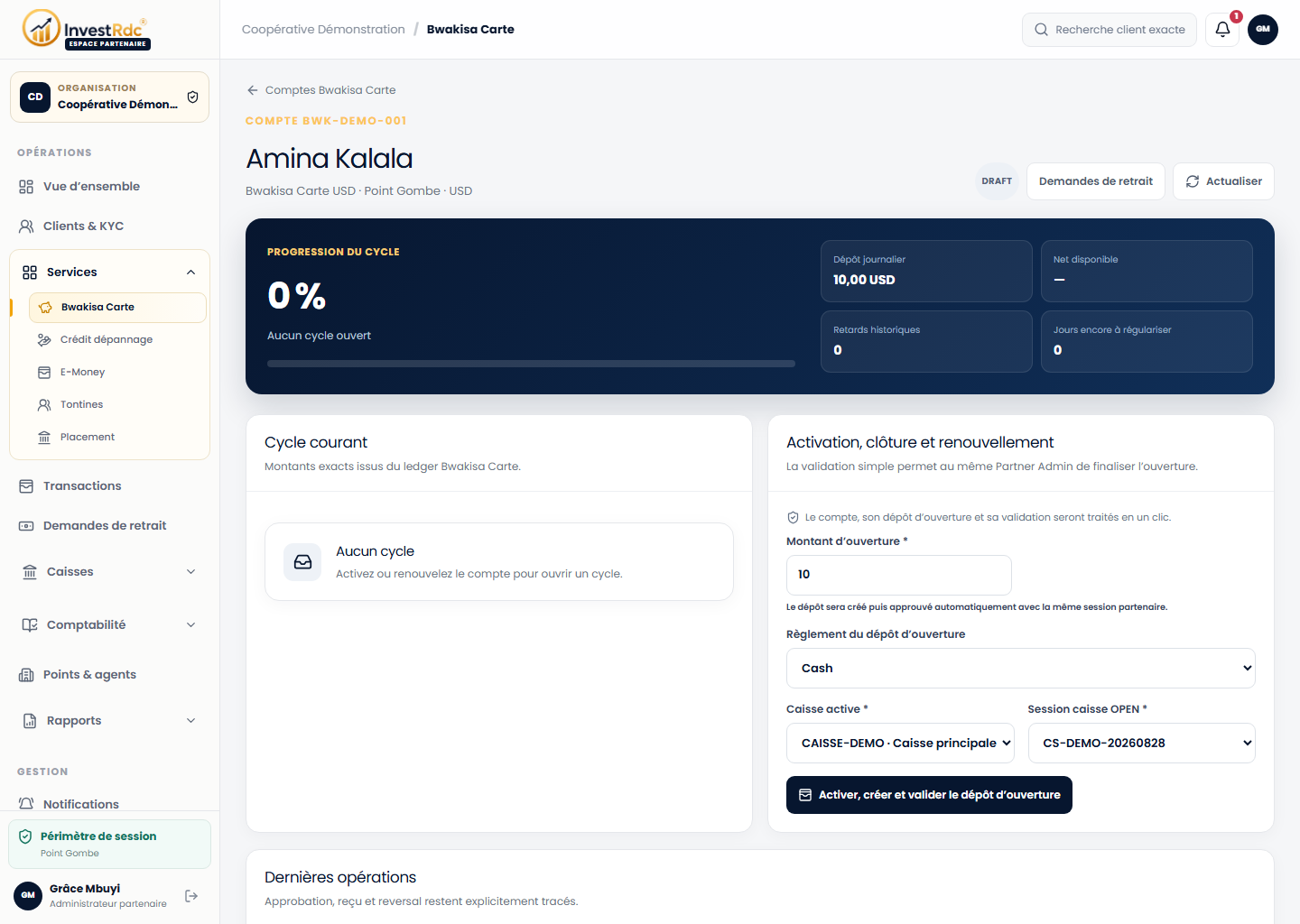Click the Crédit dépannage icon
Image resolution: width=1300 pixels, height=924 pixels.
tap(44, 340)
